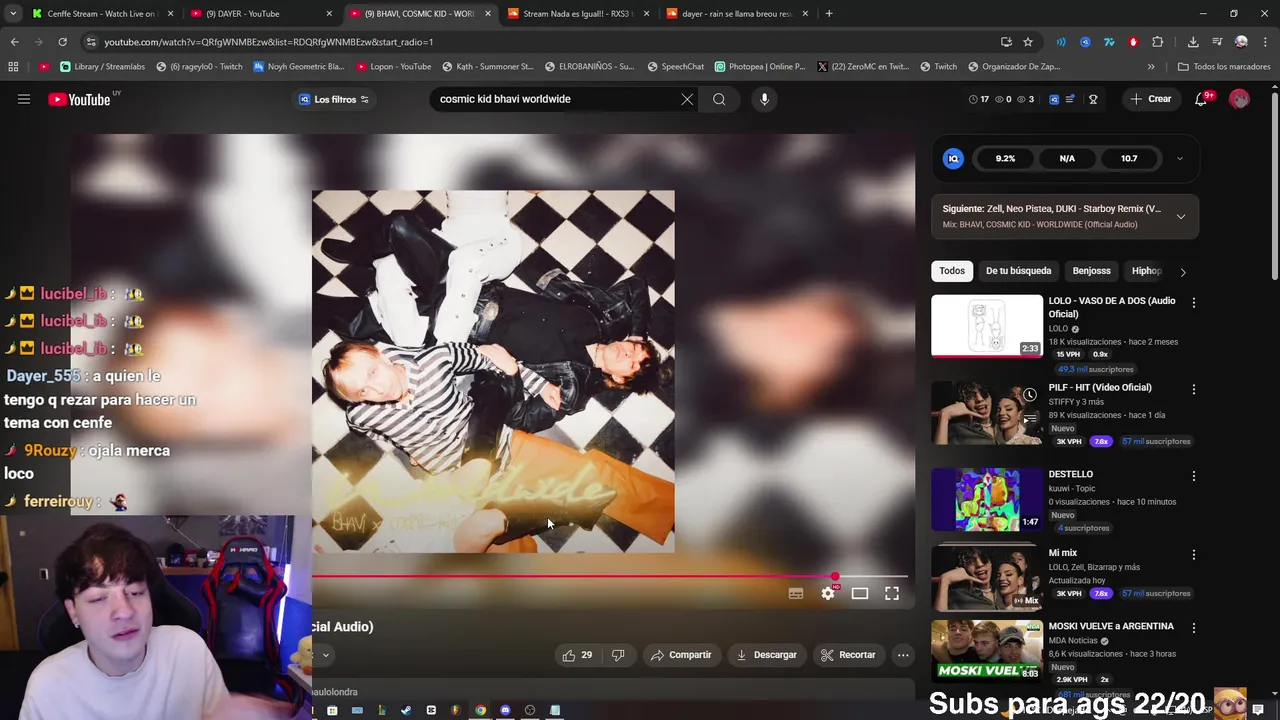Open options for Mi mix playlist
This screenshot has height=720, width=1280.
pos(1193,555)
